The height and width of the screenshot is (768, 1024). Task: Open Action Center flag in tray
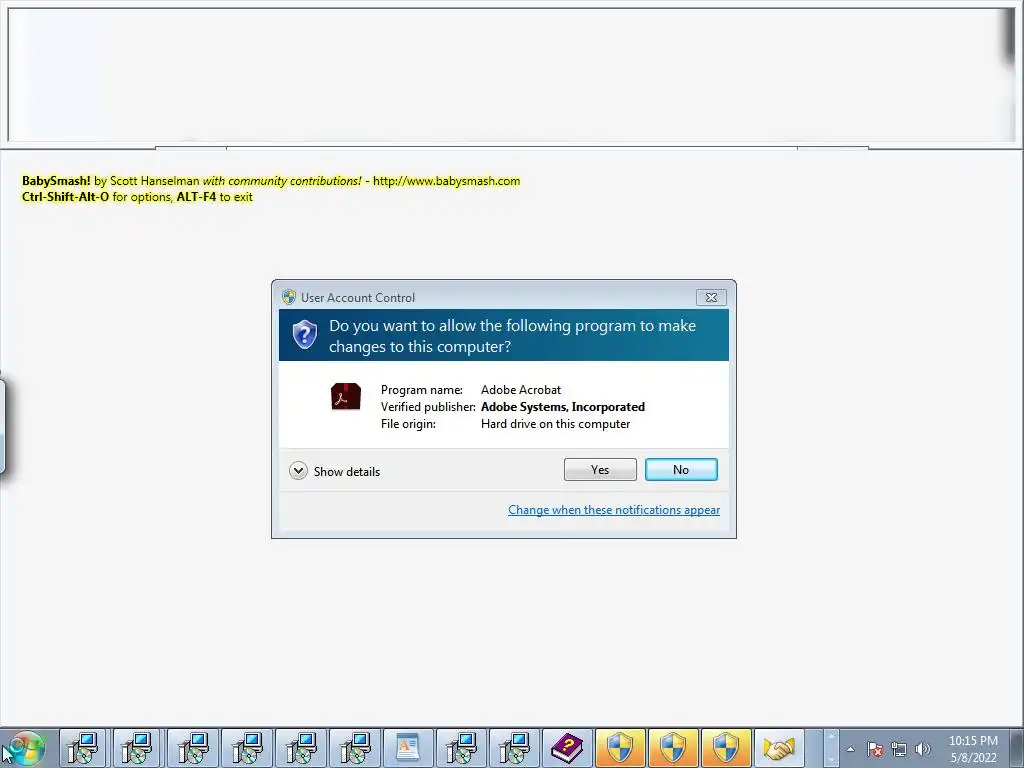click(x=875, y=749)
